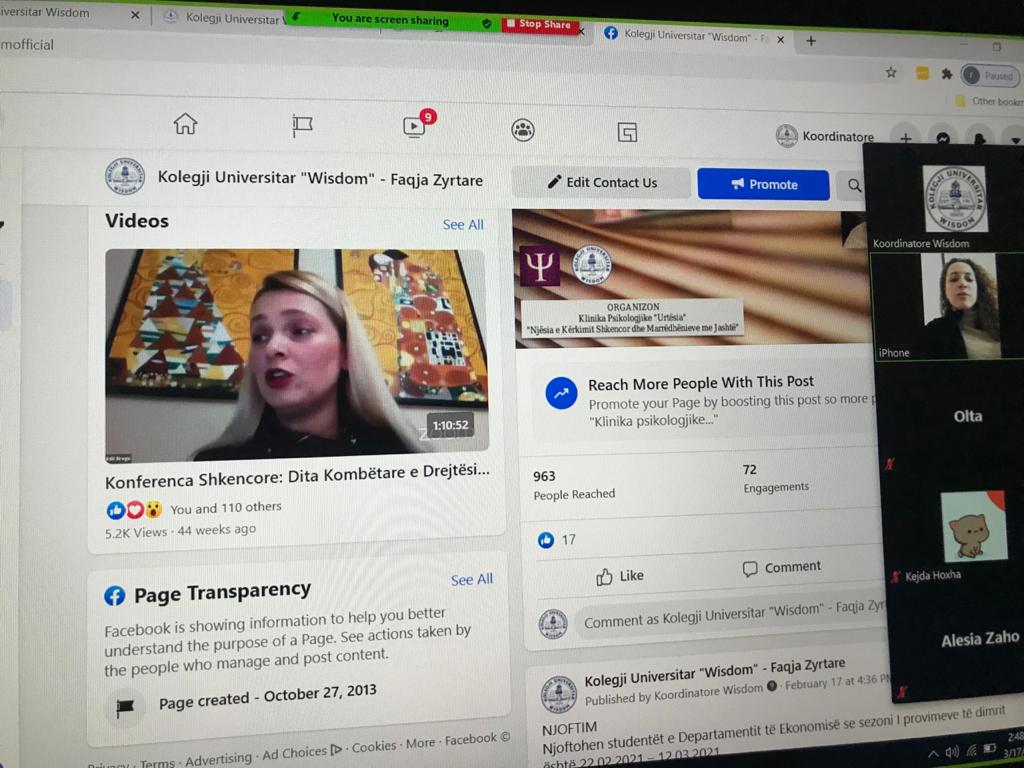1024x768 pixels.
Task: Click the post author avatar on the February 17 post
Action: (558, 694)
